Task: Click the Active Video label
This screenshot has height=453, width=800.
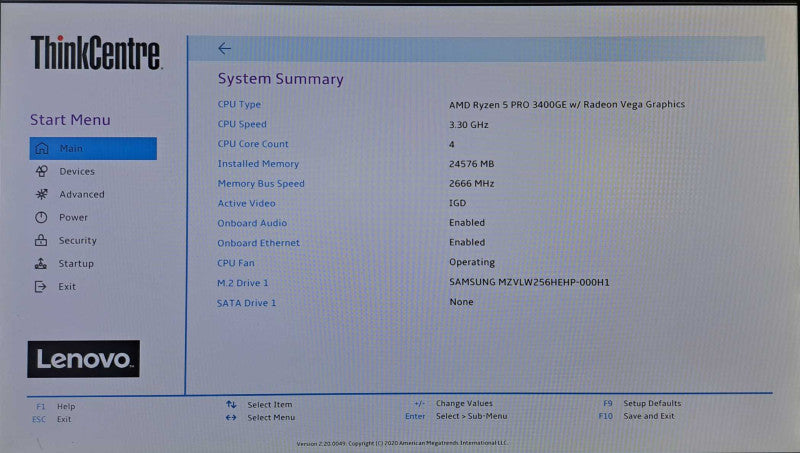Action: (246, 203)
